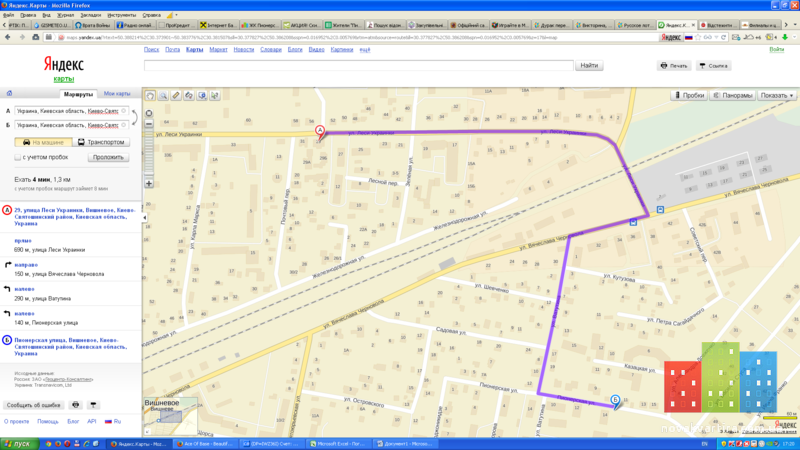800x450 pixels.
Task: Click route marker A on the map
Action: click(320, 132)
